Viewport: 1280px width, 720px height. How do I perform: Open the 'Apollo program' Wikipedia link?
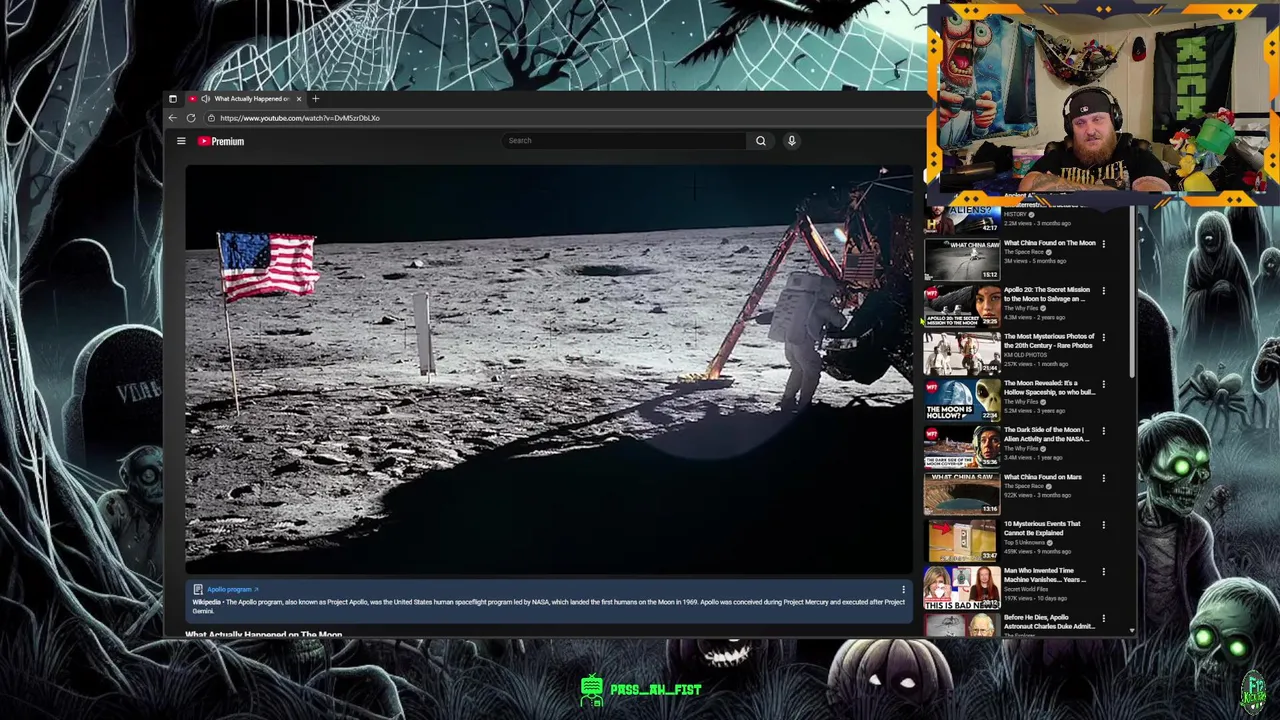click(x=232, y=590)
